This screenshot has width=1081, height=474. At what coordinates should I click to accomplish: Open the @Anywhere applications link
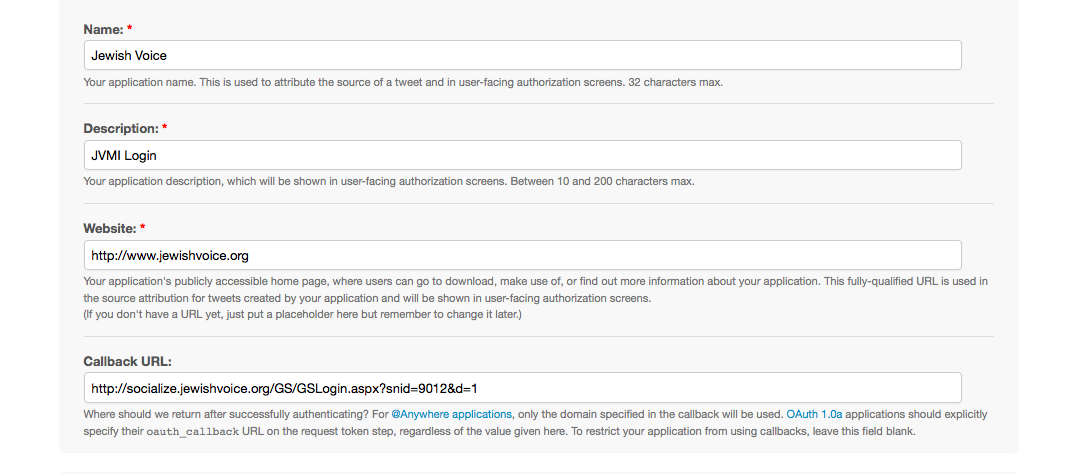(x=452, y=415)
